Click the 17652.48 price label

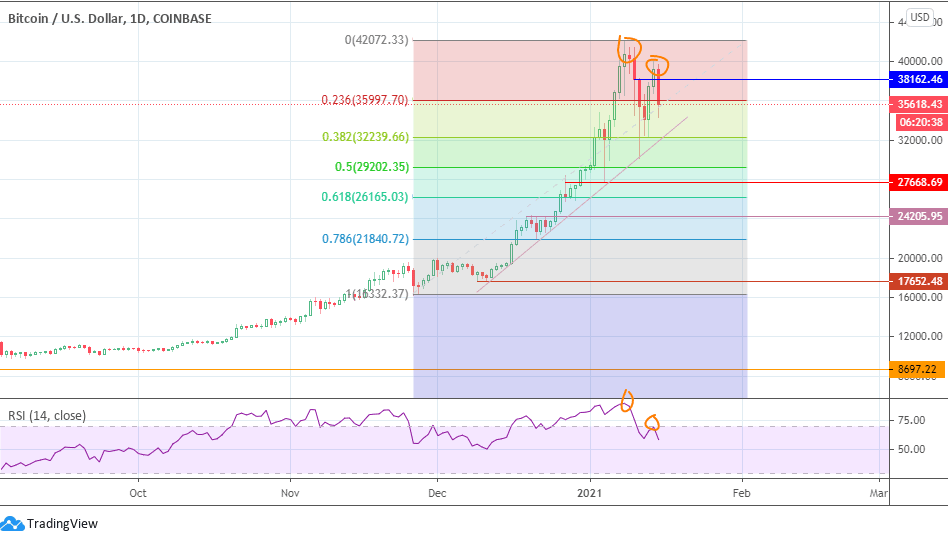tap(919, 281)
